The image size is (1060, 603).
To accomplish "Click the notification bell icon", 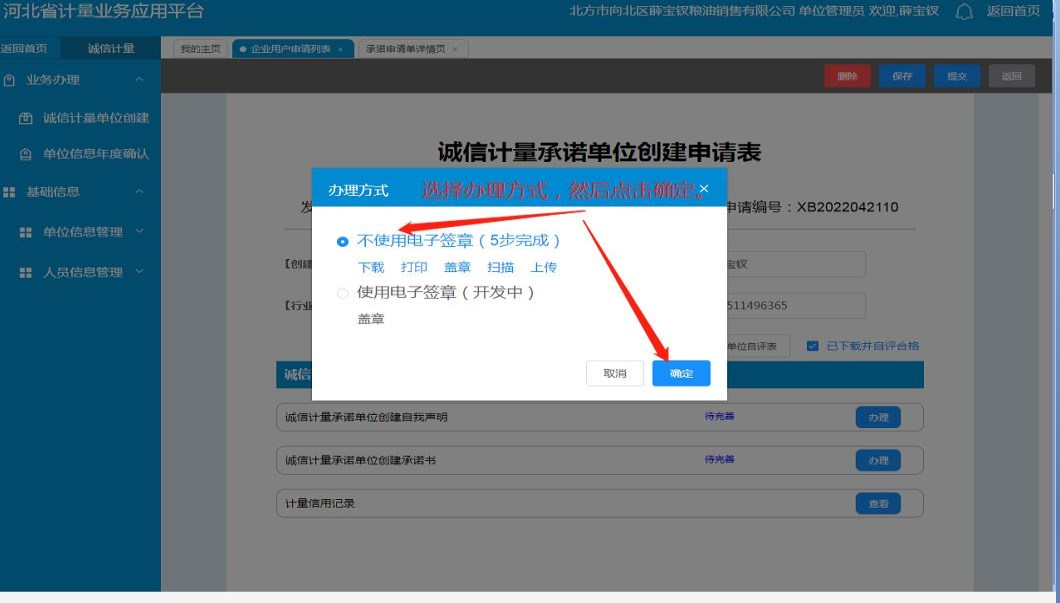I will [964, 12].
